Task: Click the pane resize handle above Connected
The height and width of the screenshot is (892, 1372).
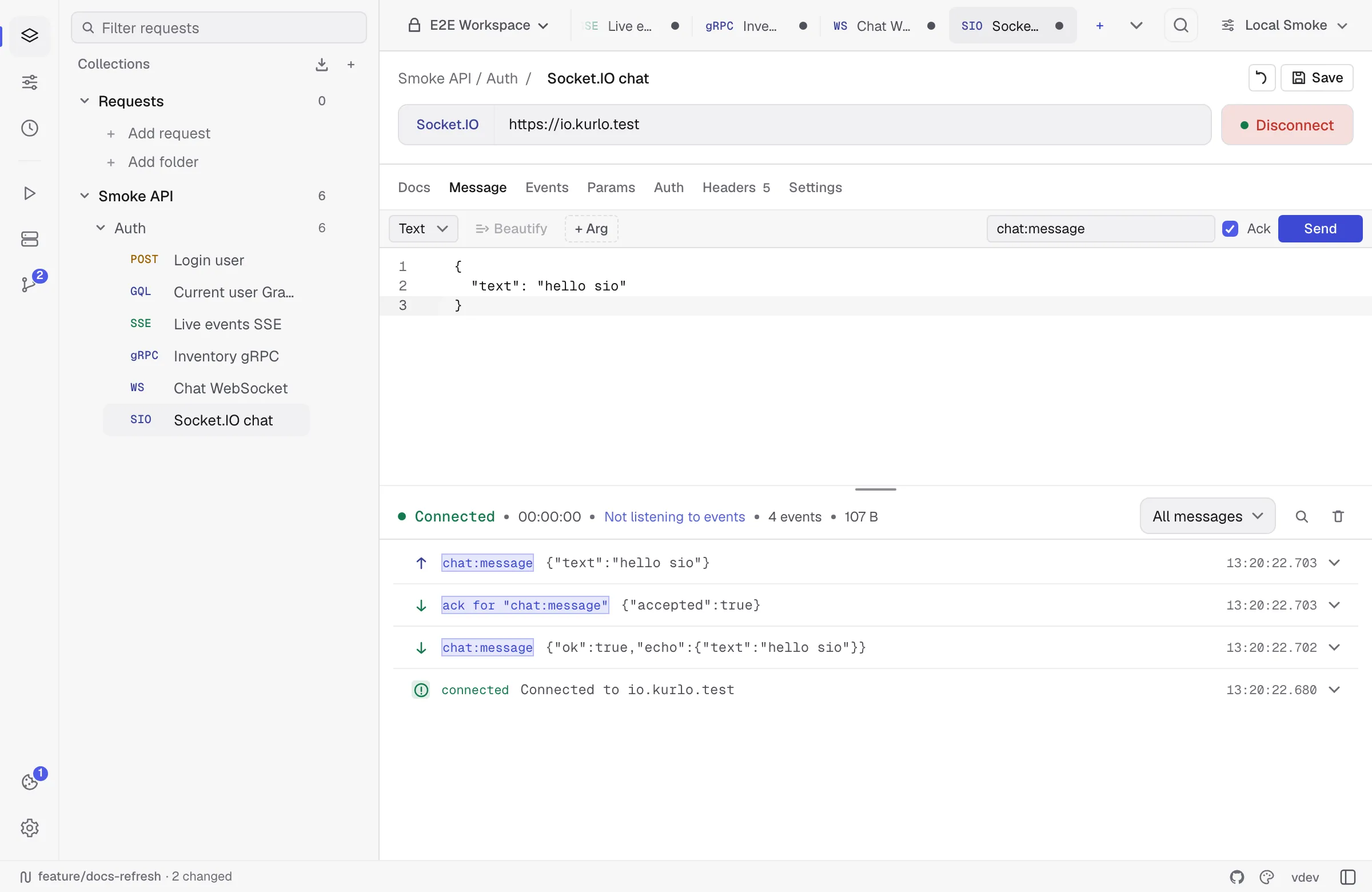Action: pyautogui.click(x=875, y=489)
